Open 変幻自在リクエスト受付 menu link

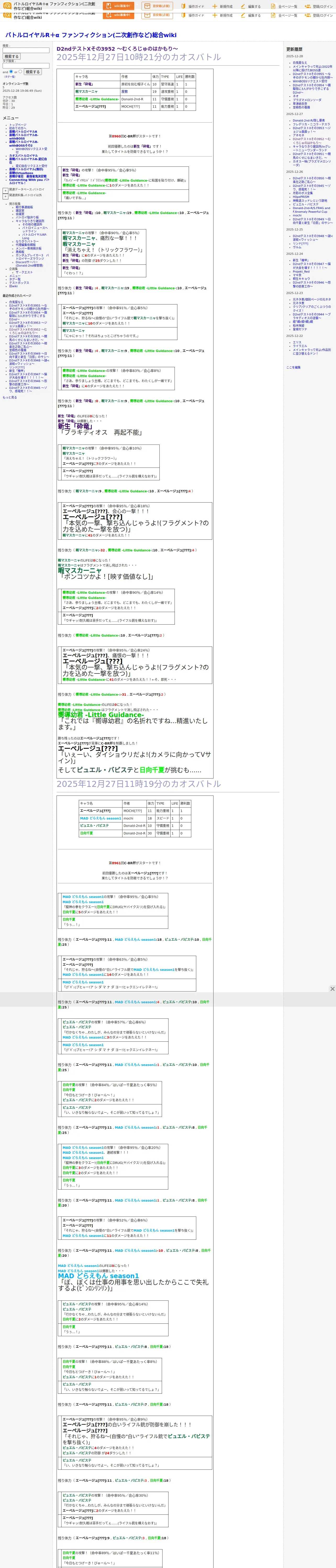[x=31, y=166]
